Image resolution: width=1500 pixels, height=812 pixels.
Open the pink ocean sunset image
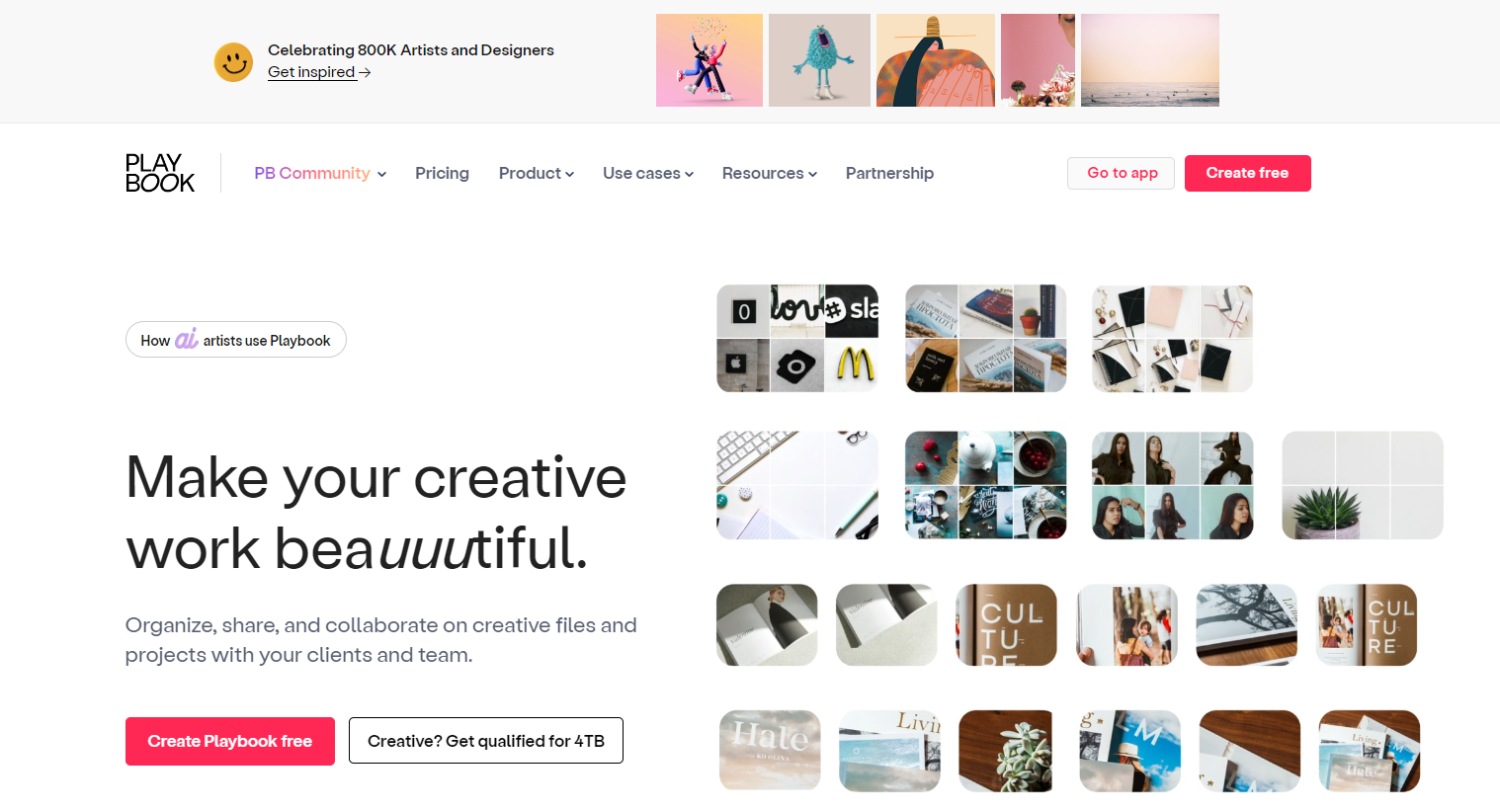tap(1150, 60)
